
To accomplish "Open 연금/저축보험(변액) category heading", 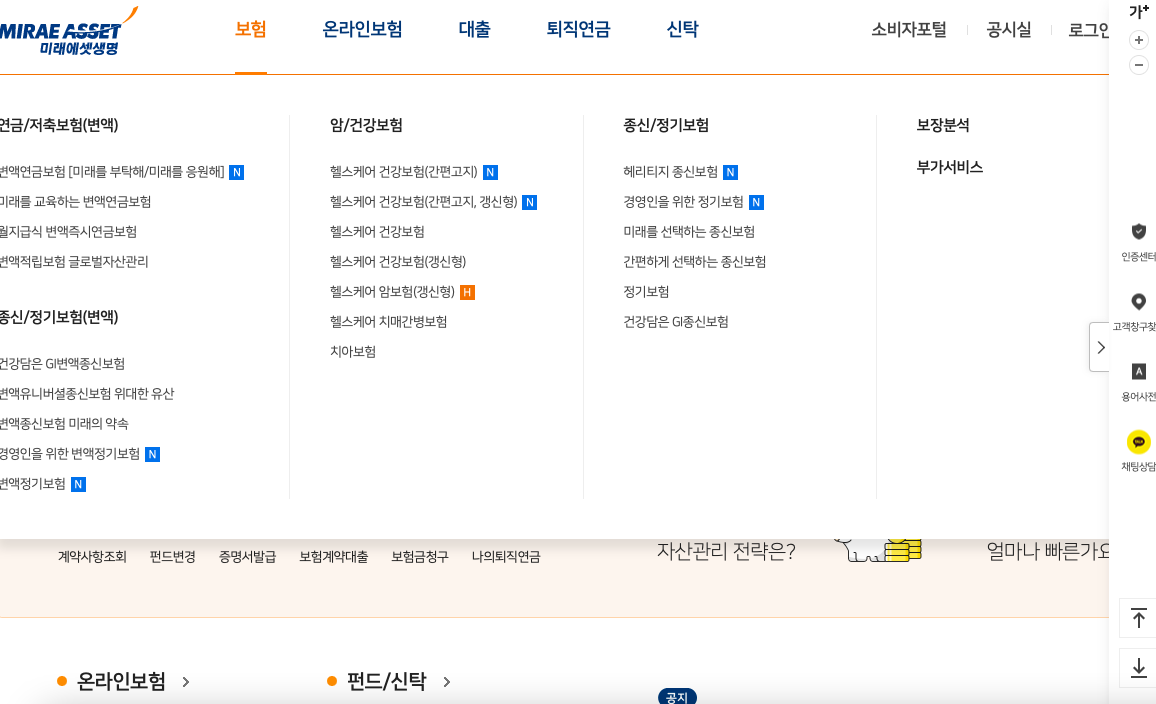I will pos(59,125).
